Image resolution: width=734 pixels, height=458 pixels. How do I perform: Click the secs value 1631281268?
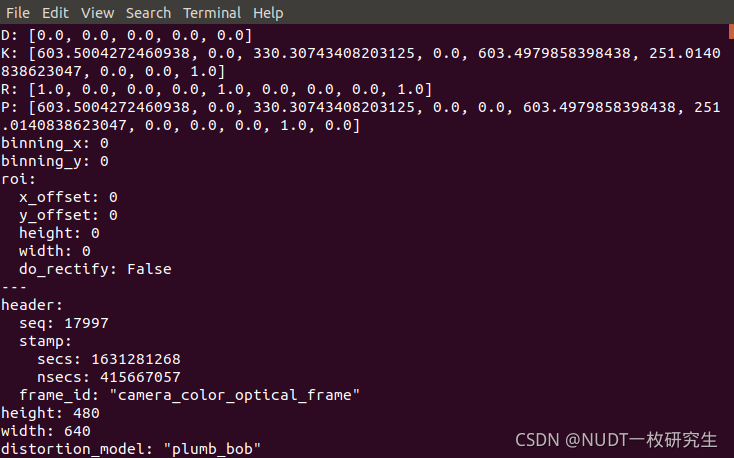(136, 359)
